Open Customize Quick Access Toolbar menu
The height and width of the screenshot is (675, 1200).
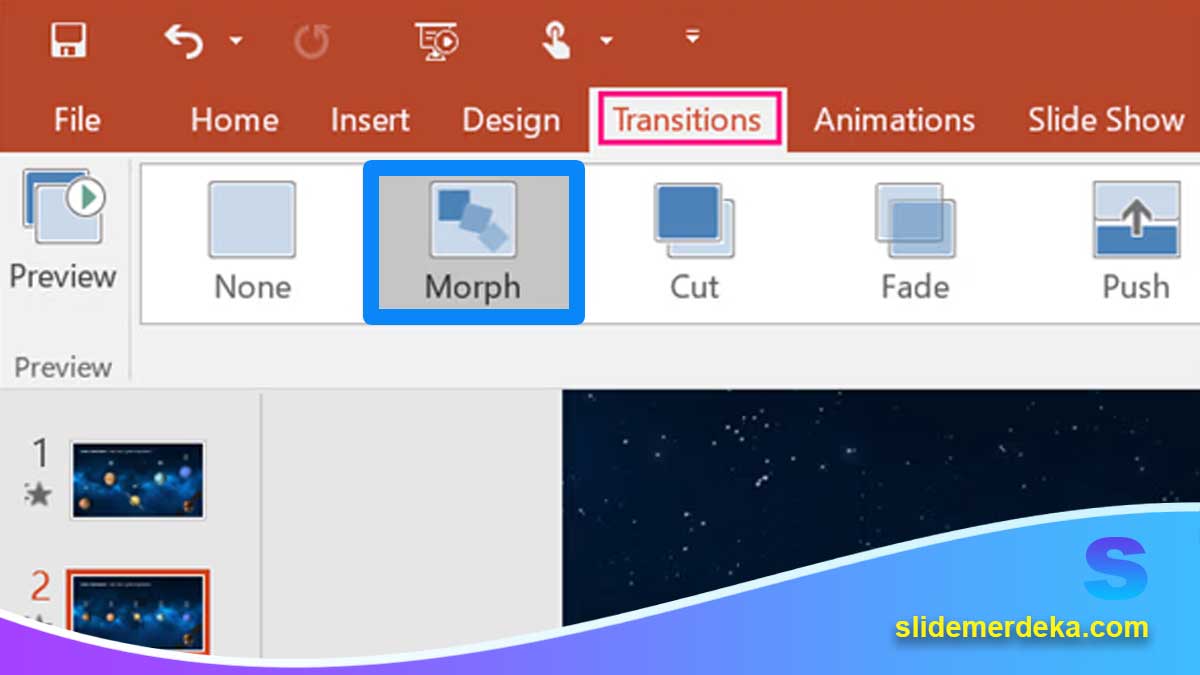point(692,37)
